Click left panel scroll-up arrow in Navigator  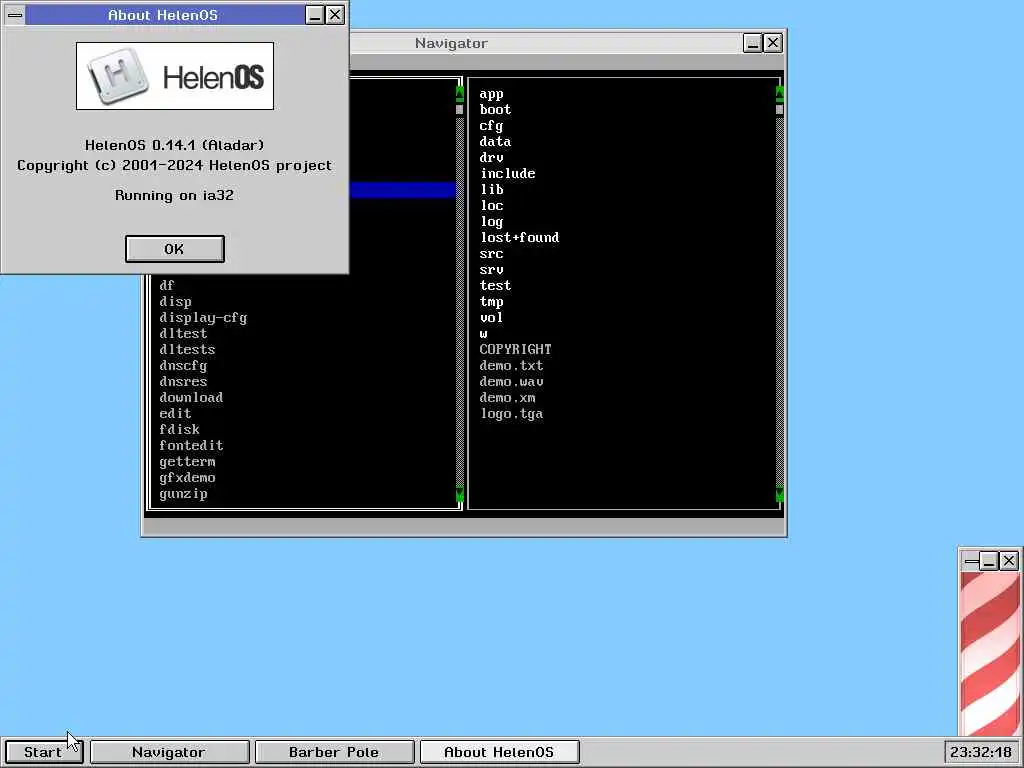pyautogui.click(x=459, y=93)
